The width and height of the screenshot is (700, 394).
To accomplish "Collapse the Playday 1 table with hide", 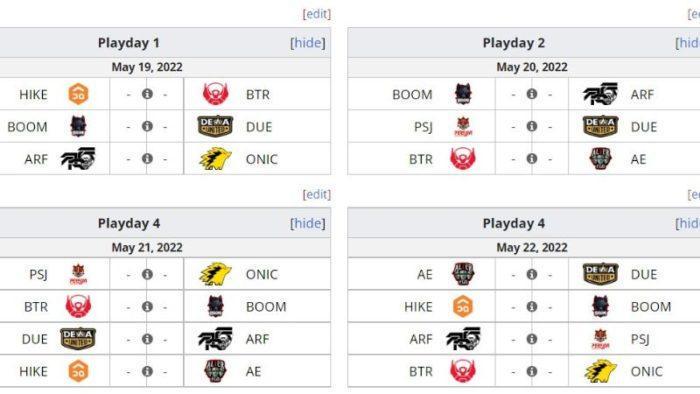I will pyautogui.click(x=308, y=43).
